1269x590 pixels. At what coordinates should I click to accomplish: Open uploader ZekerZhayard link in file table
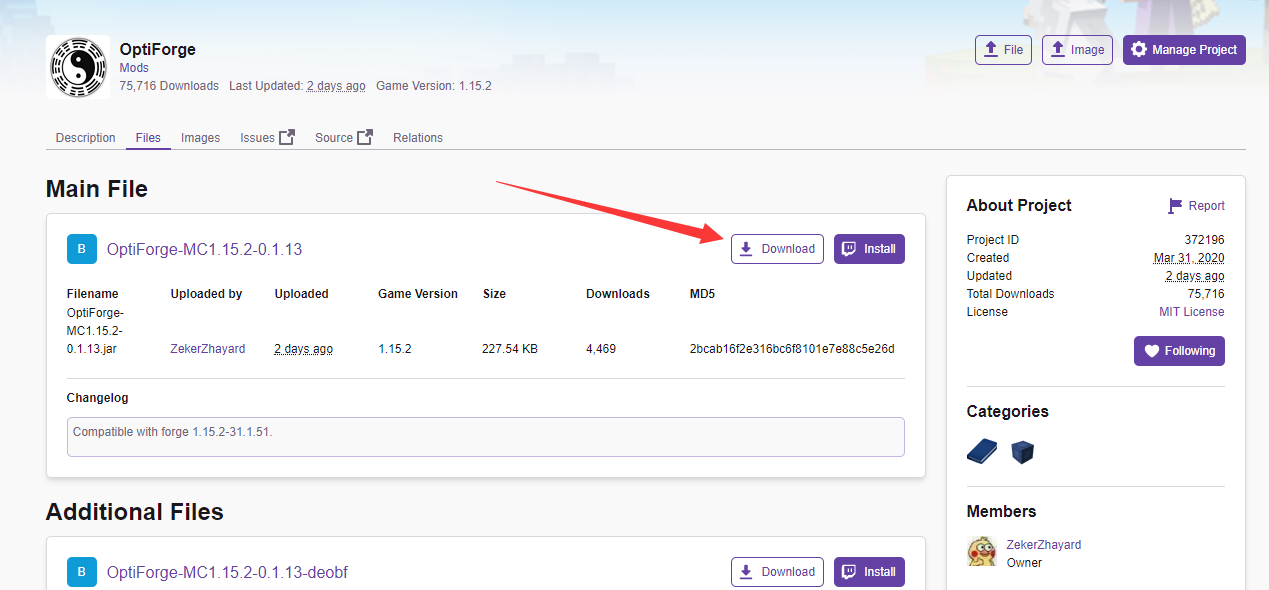click(208, 349)
